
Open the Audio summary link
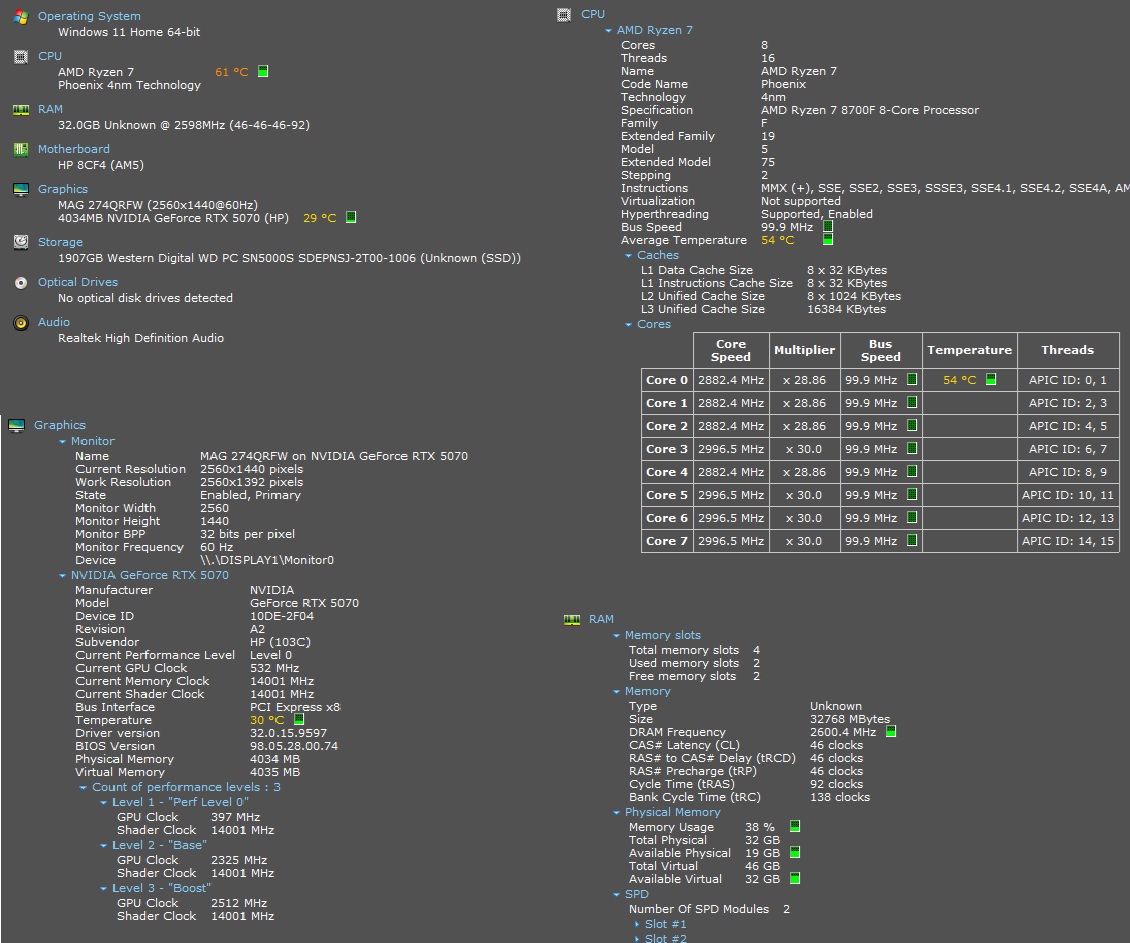click(x=54, y=322)
